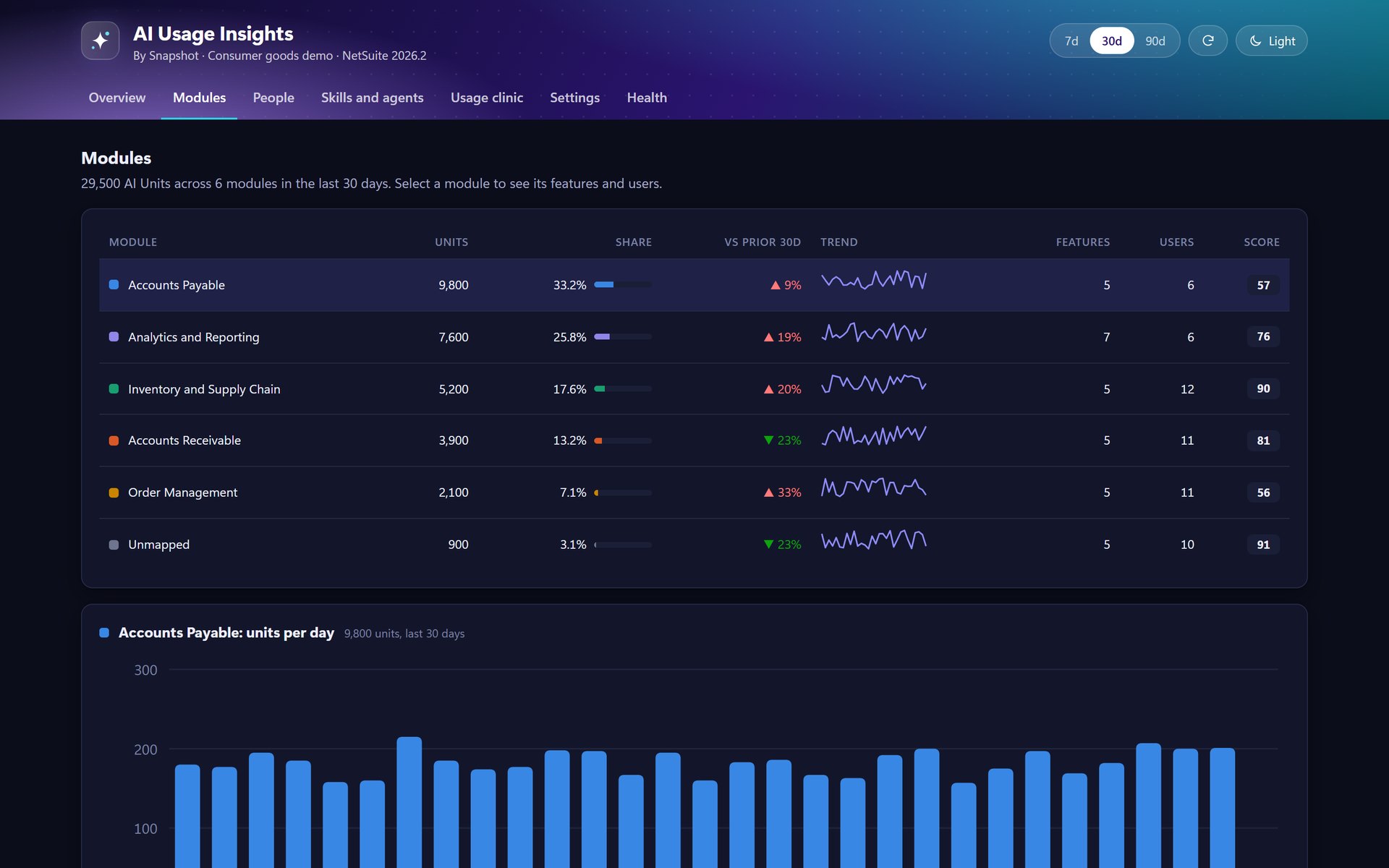This screenshot has width=1389, height=868.
Task: Click the MODULE column header
Action: (133, 242)
